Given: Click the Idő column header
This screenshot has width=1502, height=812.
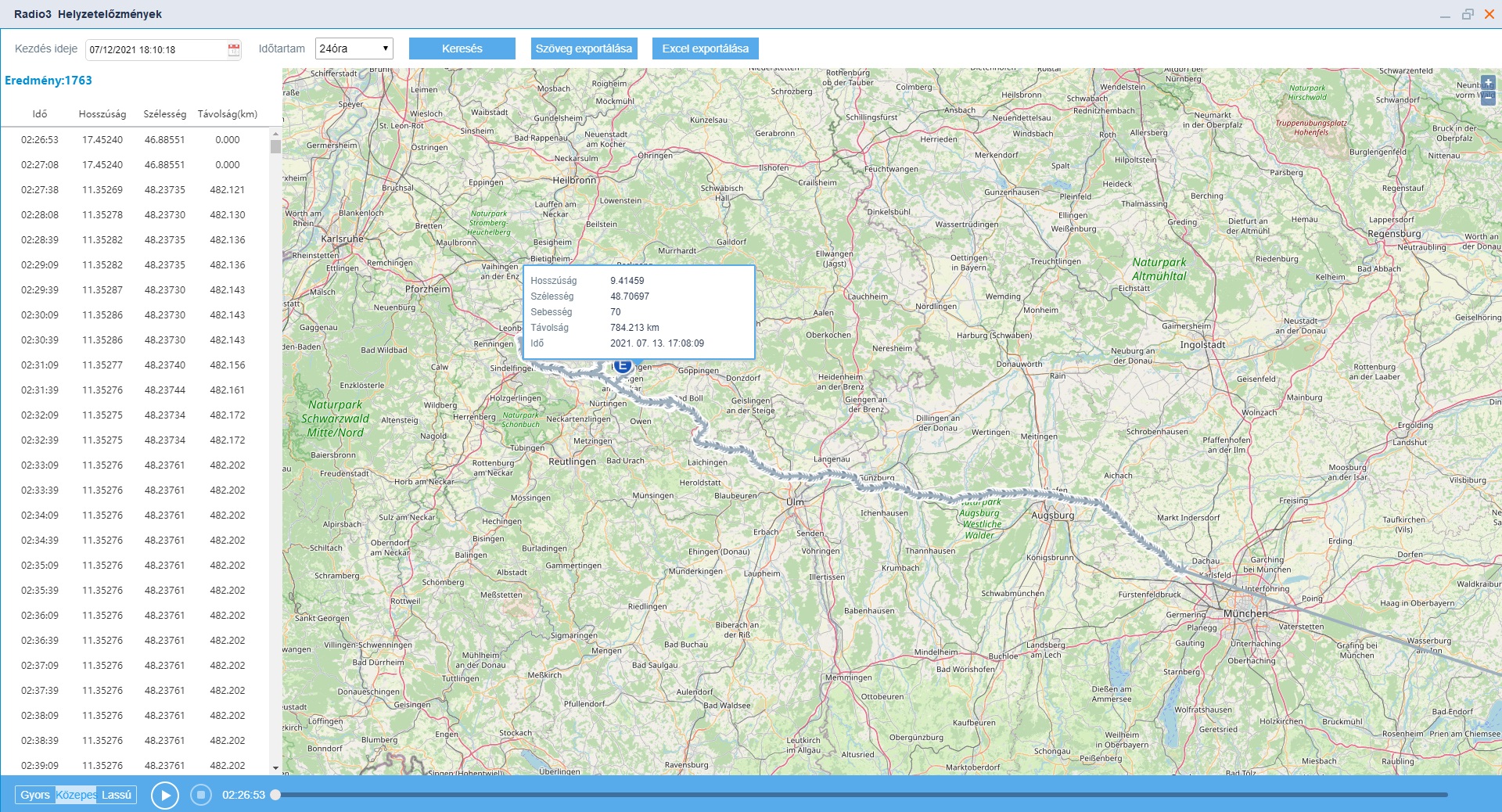Looking at the screenshot, I should pyautogui.click(x=40, y=114).
